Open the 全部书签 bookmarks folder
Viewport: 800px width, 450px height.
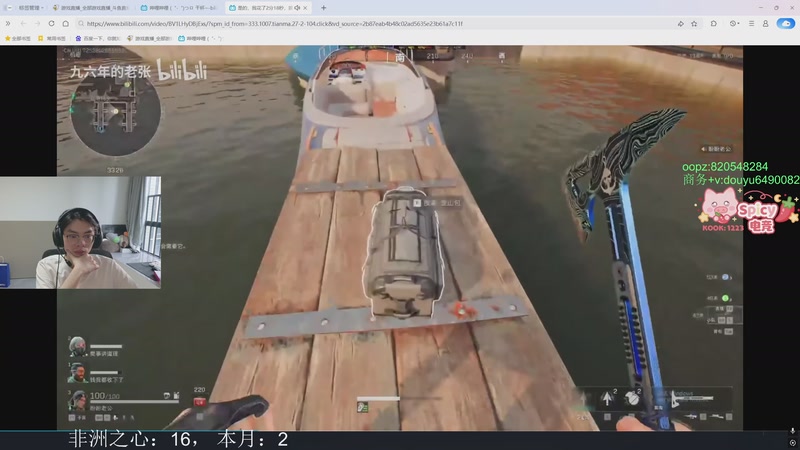18,38
